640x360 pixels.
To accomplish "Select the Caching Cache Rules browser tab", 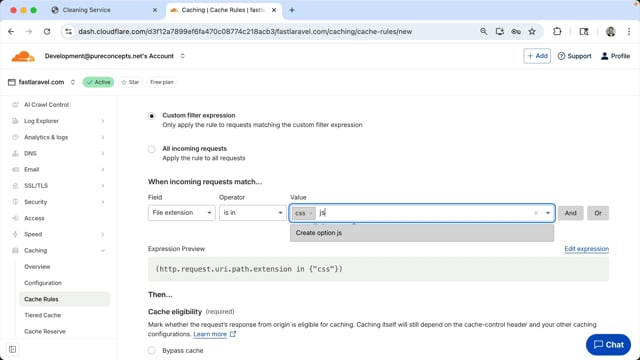I will pos(223,10).
